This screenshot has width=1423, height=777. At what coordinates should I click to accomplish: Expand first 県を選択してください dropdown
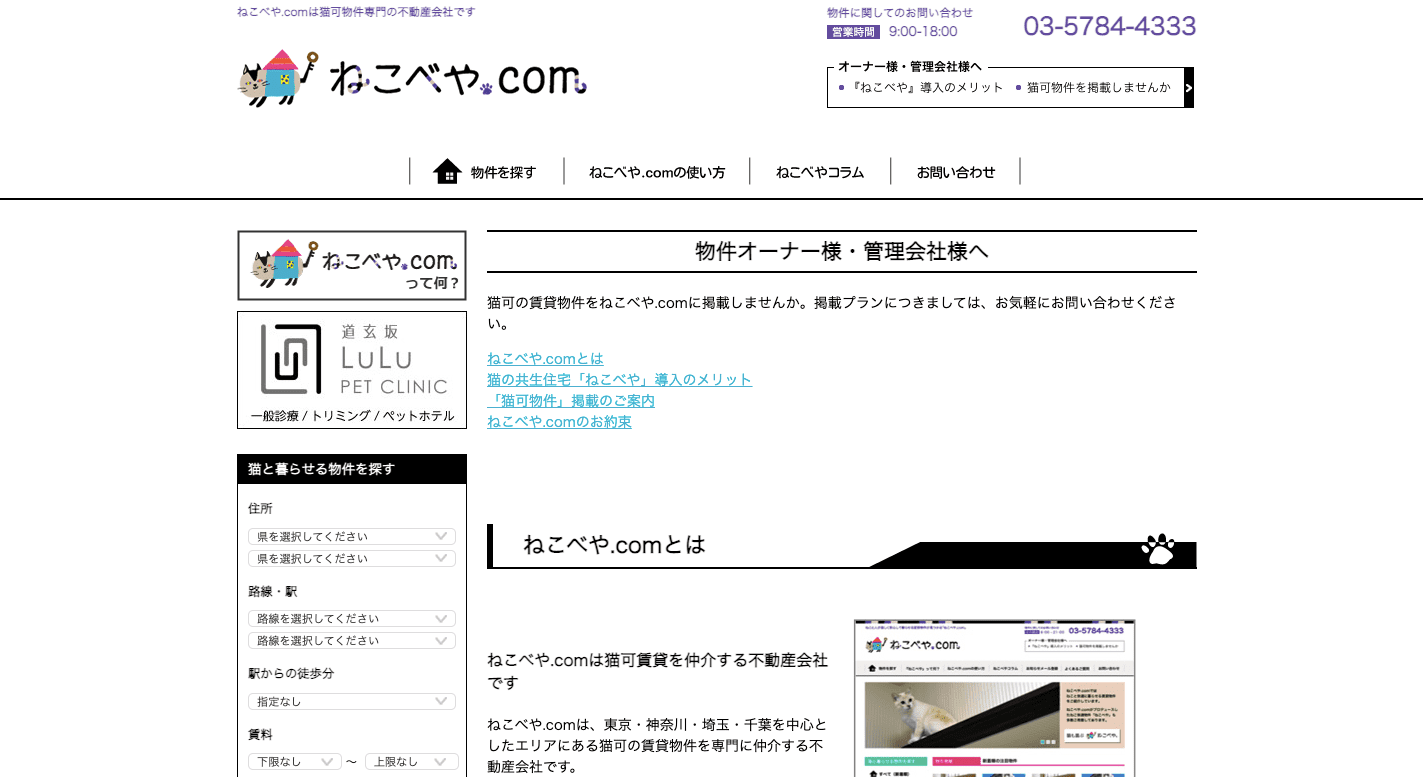[x=352, y=537]
